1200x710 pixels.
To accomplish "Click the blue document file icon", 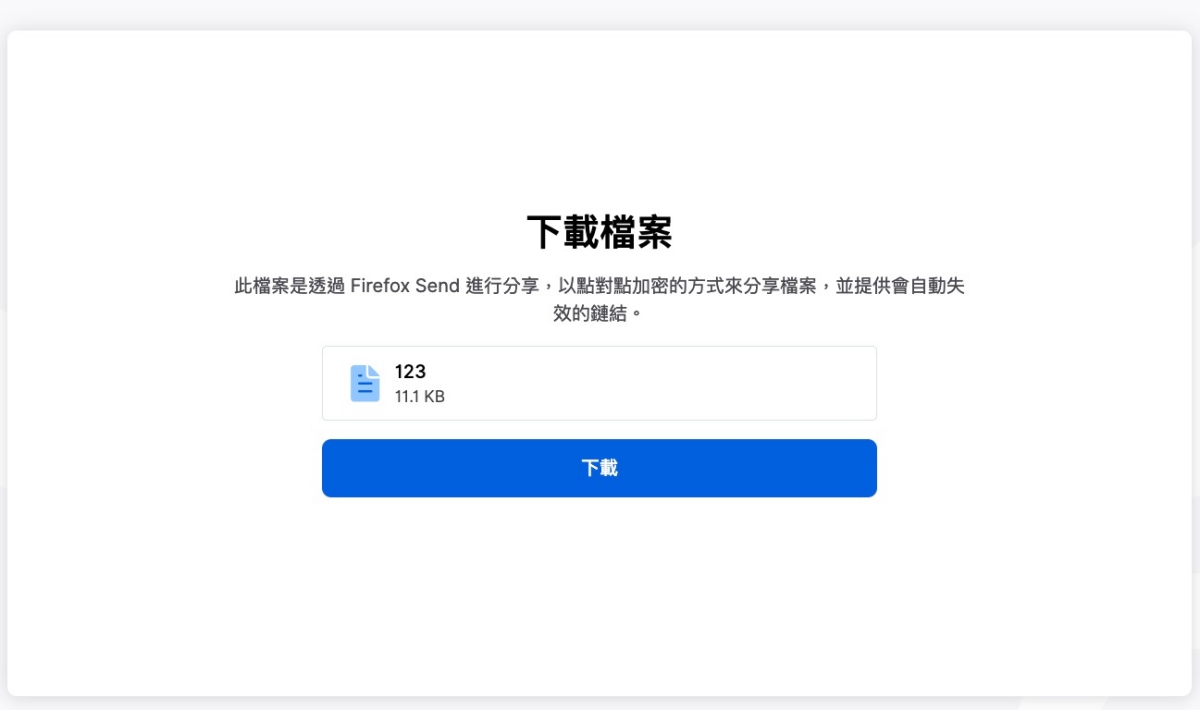I will click(365, 383).
